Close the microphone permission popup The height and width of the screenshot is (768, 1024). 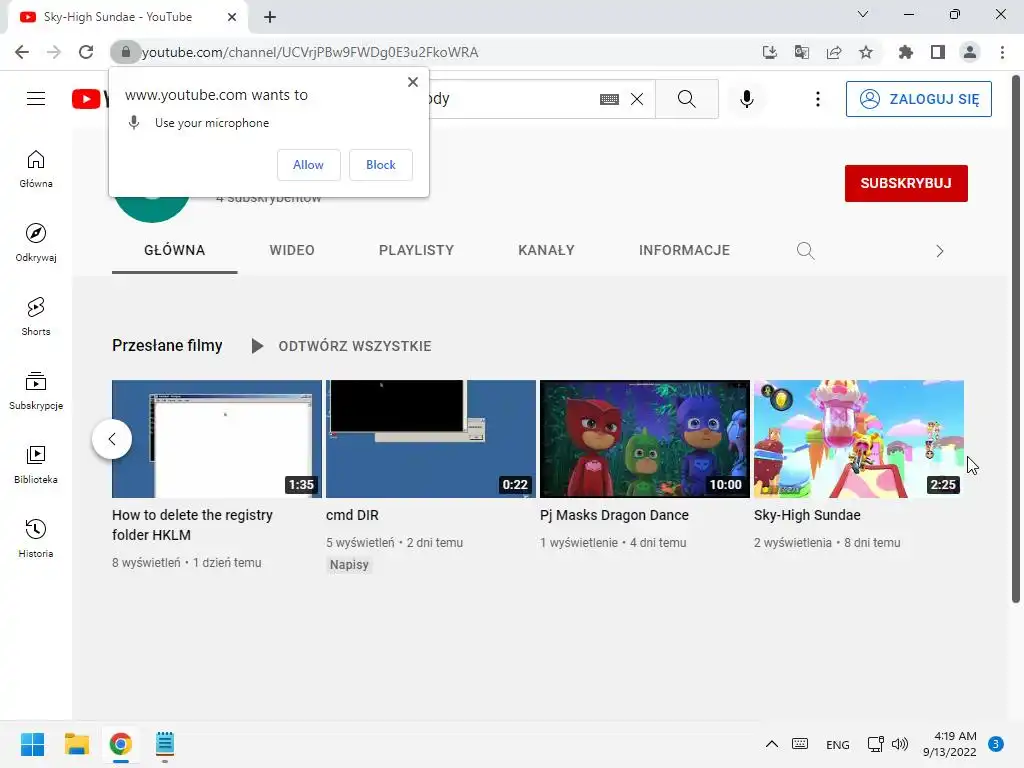(413, 82)
